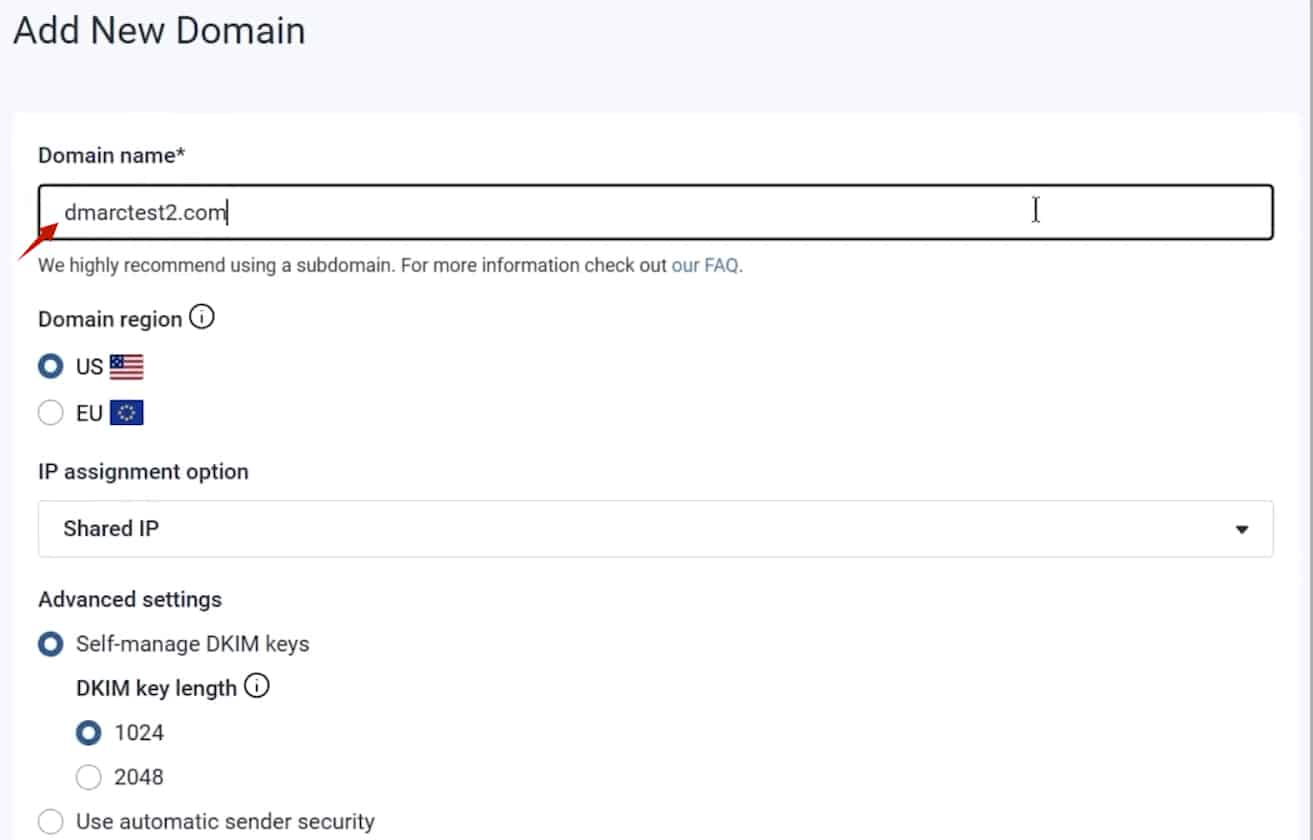This screenshot has height=840, width=1313.
Task: Click the Domain name field label
Action: [112, 155]
